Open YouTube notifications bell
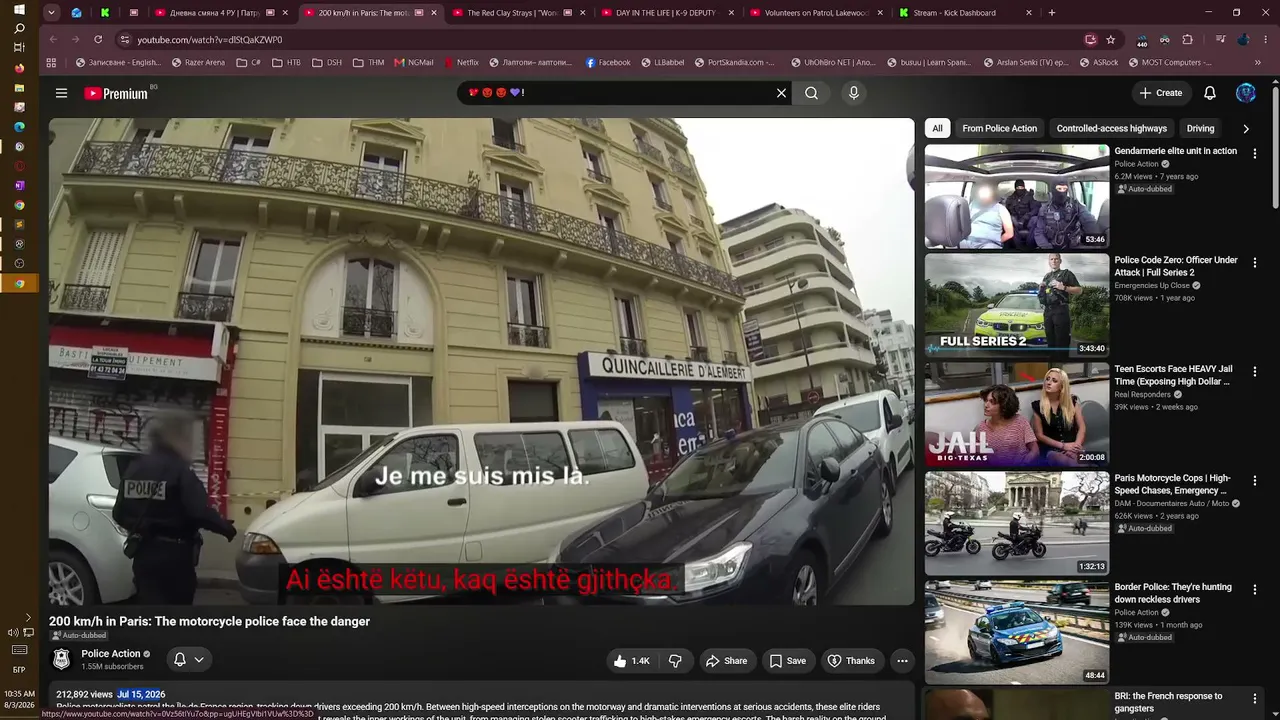This screenshot has height=720, width=1280. pos(1210,93)
